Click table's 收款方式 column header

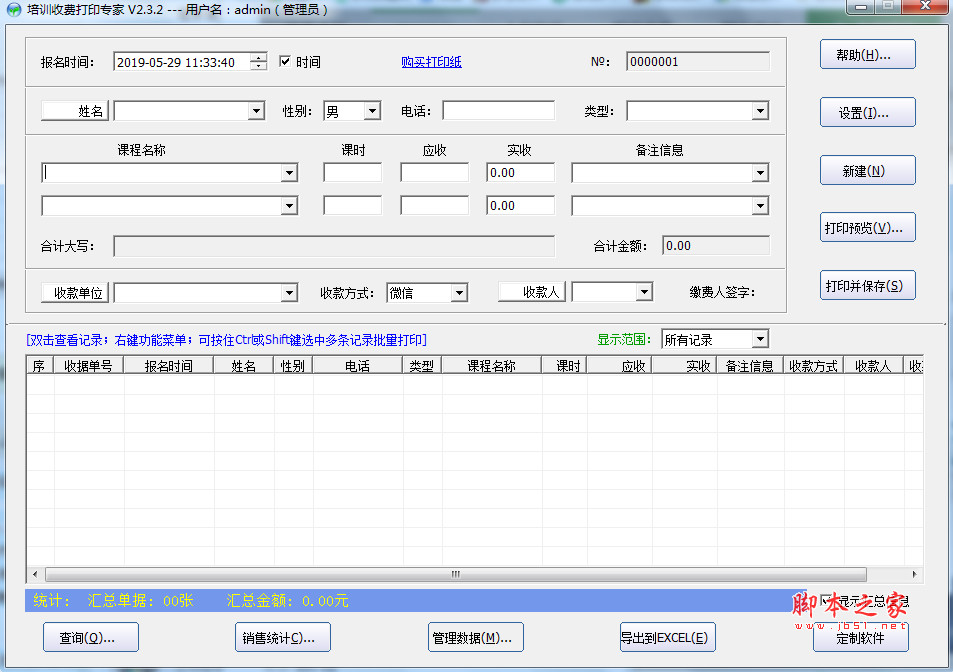tap(813, 366)
